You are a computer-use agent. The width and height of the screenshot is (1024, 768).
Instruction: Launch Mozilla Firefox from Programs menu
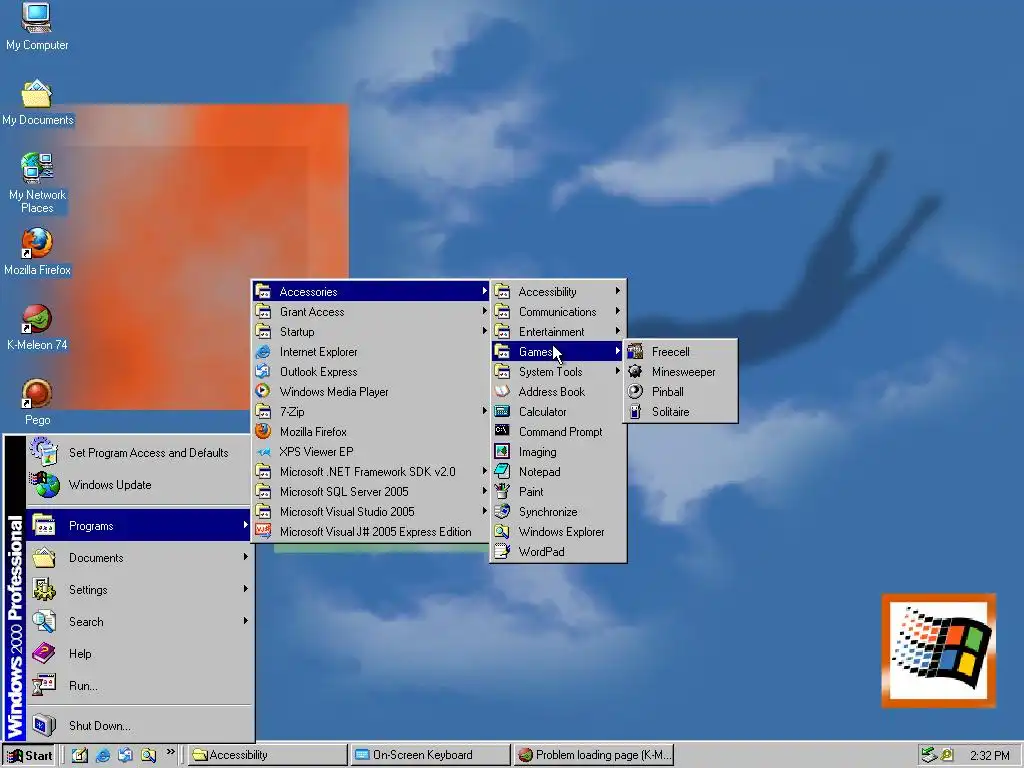tap(371, 432)
